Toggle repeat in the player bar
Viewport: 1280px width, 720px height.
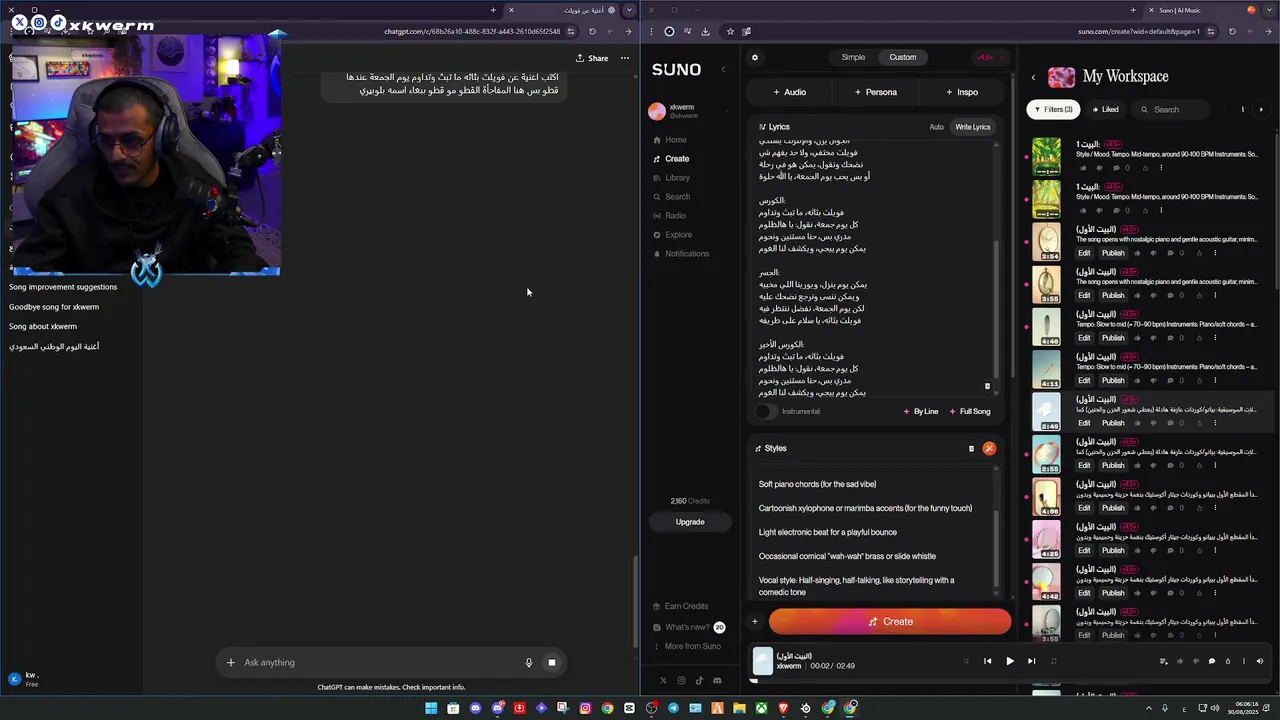(1053, 661)
